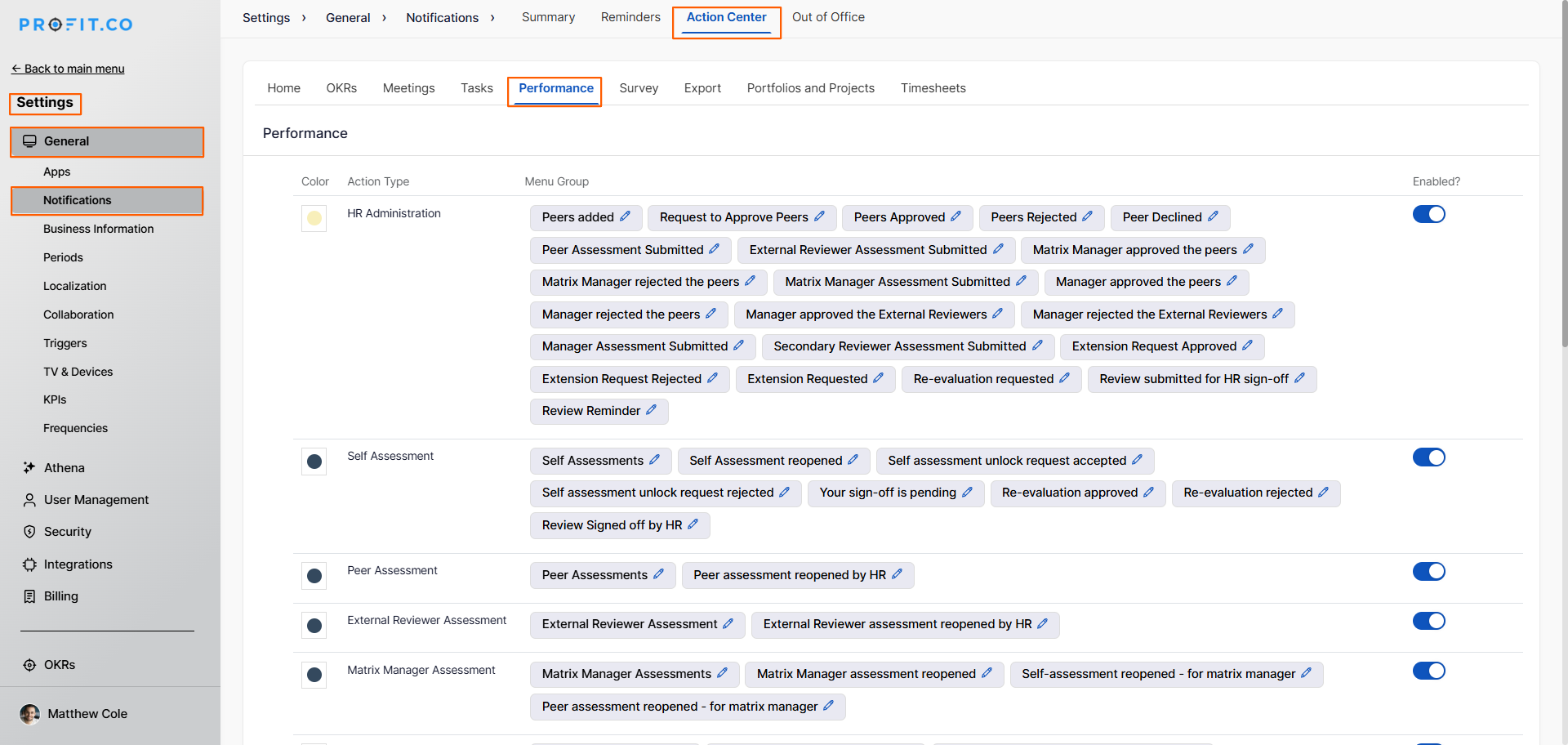Click the Billing icon in sidebar
Screen dimensions: 1568x745
pyautogui.click(x=29, y=596)
